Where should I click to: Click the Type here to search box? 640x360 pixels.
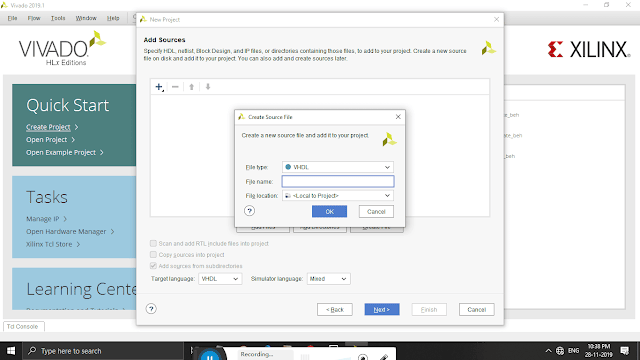104,351
